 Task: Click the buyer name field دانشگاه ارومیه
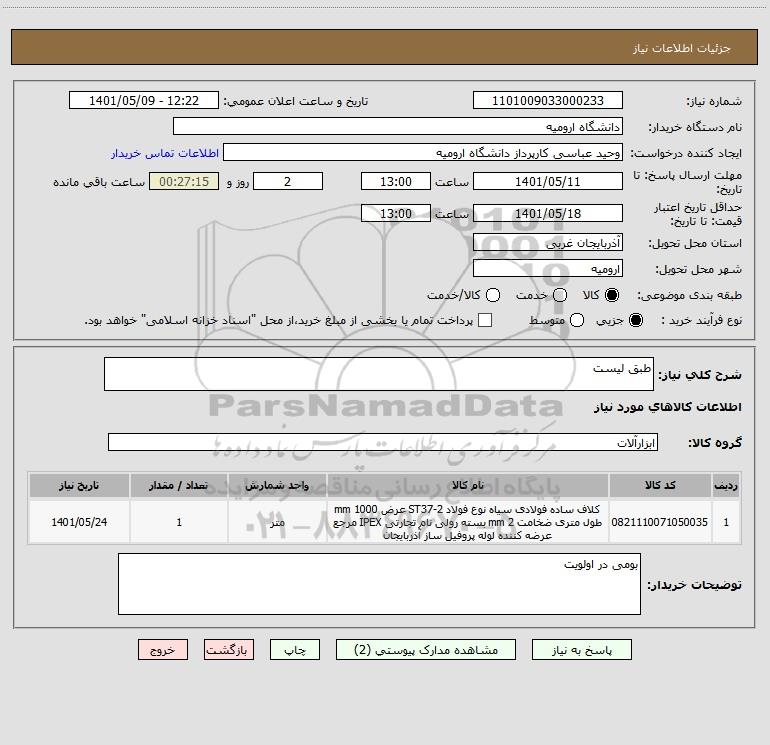[x=398, y=126]
